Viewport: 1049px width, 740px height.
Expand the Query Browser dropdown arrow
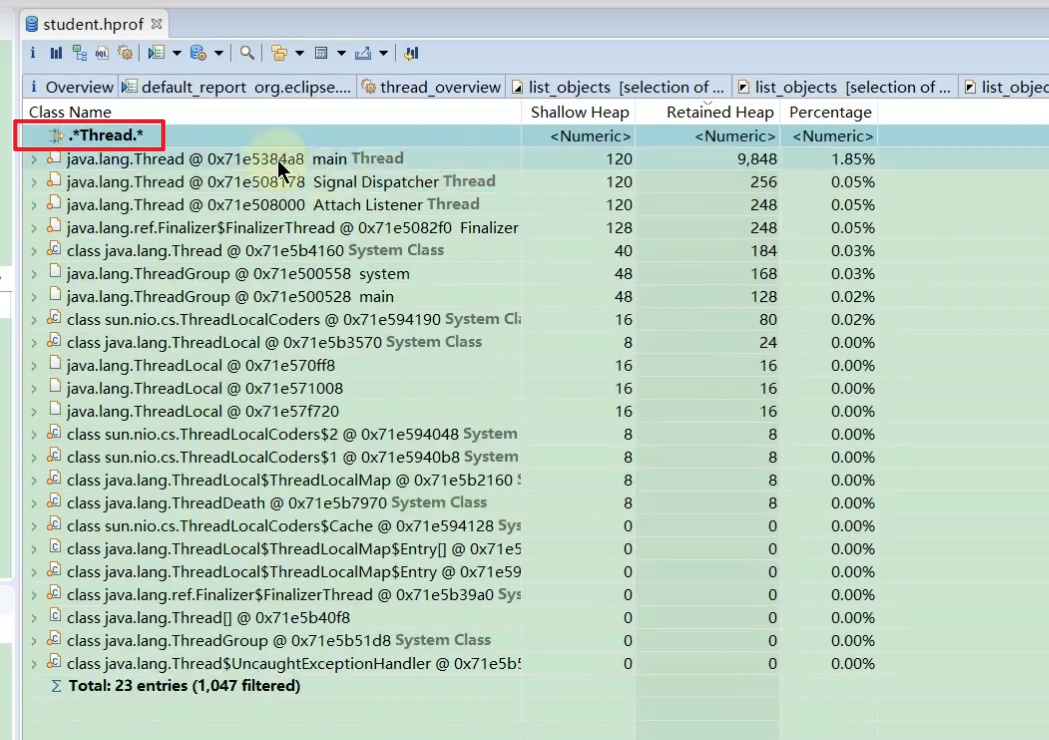218,53
